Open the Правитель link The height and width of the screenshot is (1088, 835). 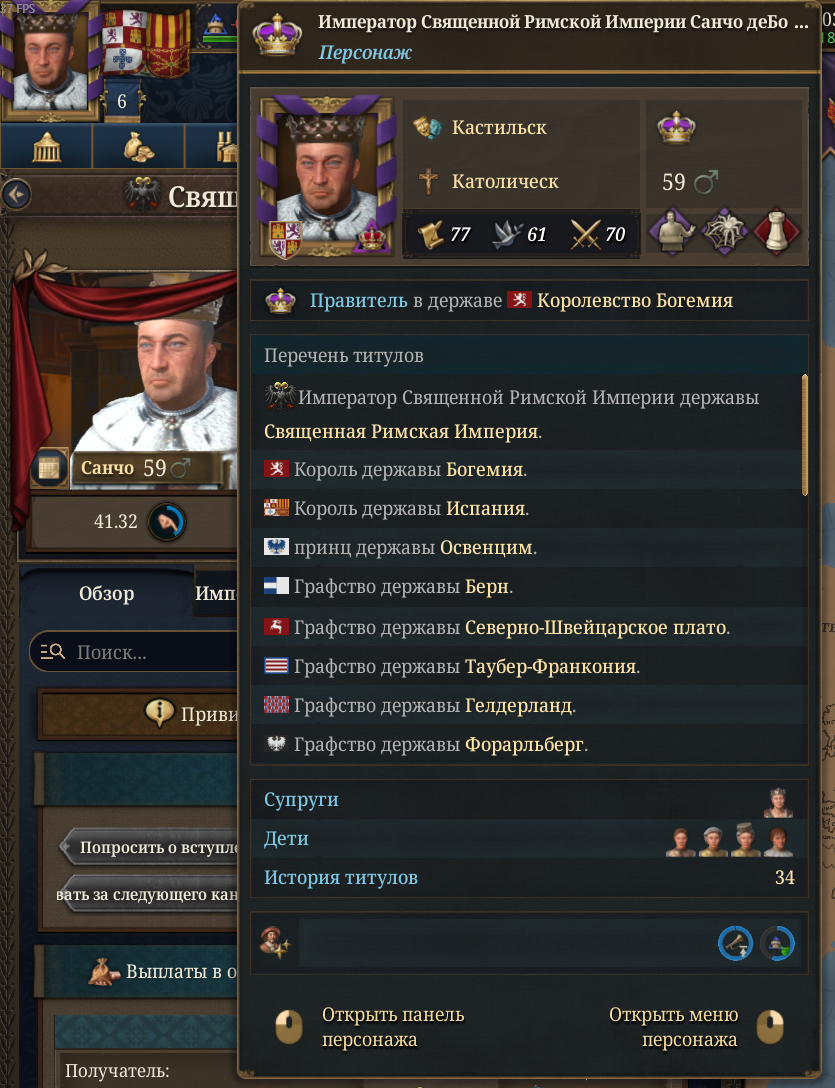358,300
